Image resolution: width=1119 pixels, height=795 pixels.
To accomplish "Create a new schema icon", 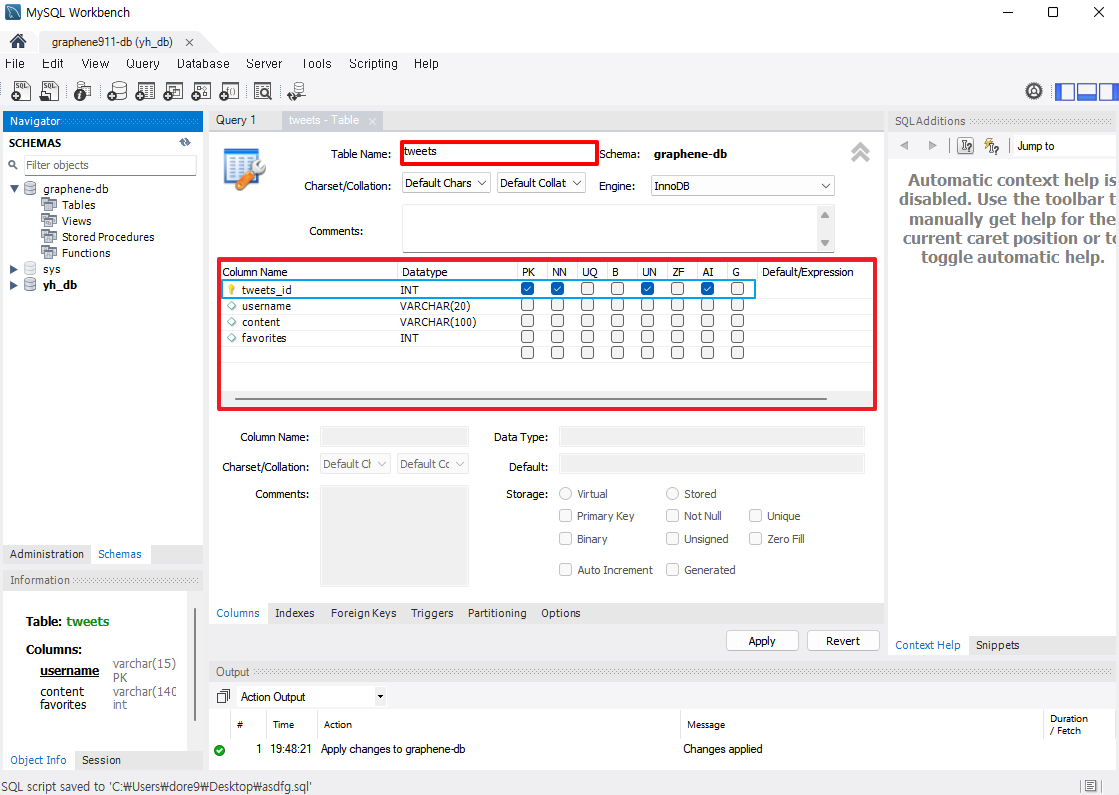I will pos(117,91).
